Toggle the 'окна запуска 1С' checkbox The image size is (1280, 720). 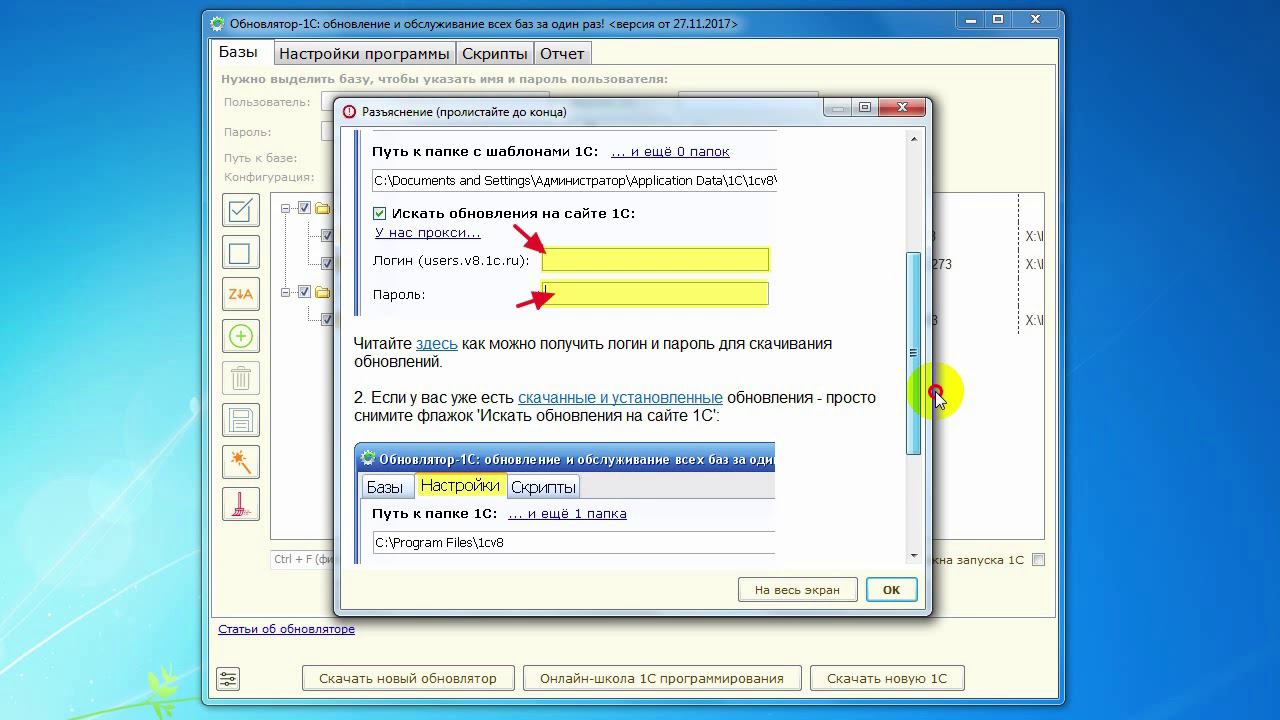[x=1038, y=560]
